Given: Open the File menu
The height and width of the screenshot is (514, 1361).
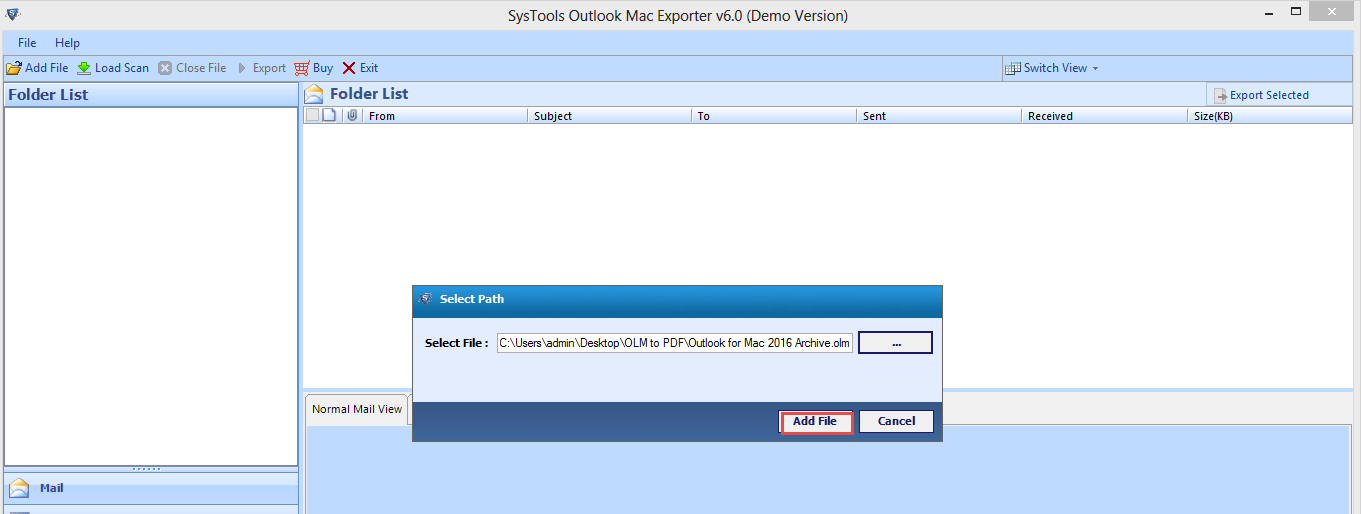Looking at the screenshot, I should (27, 43).
